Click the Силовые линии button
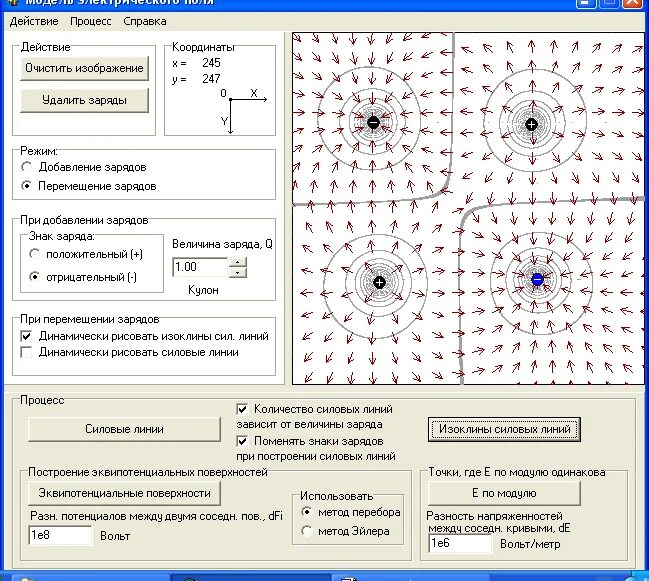Screen dimensions: 649x581 [124, 429]
